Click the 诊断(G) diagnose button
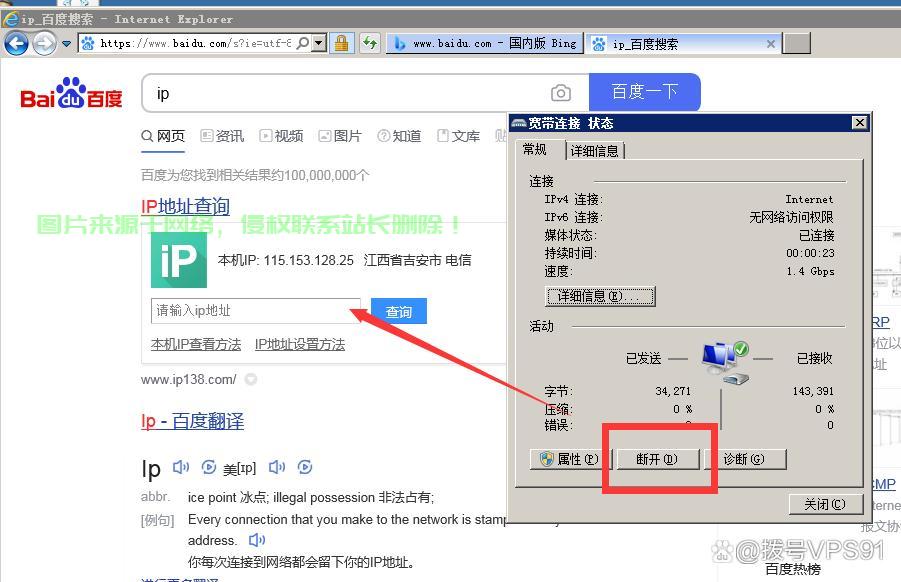 click(744, 459)
